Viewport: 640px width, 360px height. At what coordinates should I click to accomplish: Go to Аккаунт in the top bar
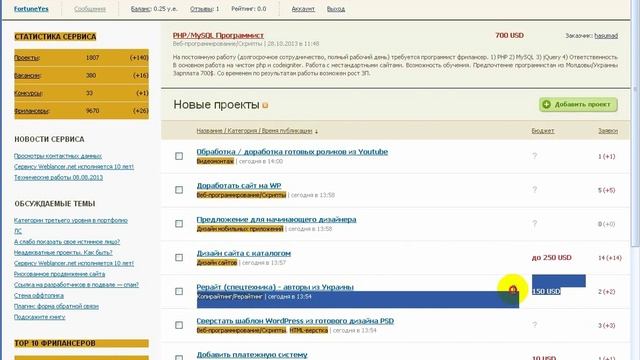(303, 9)
